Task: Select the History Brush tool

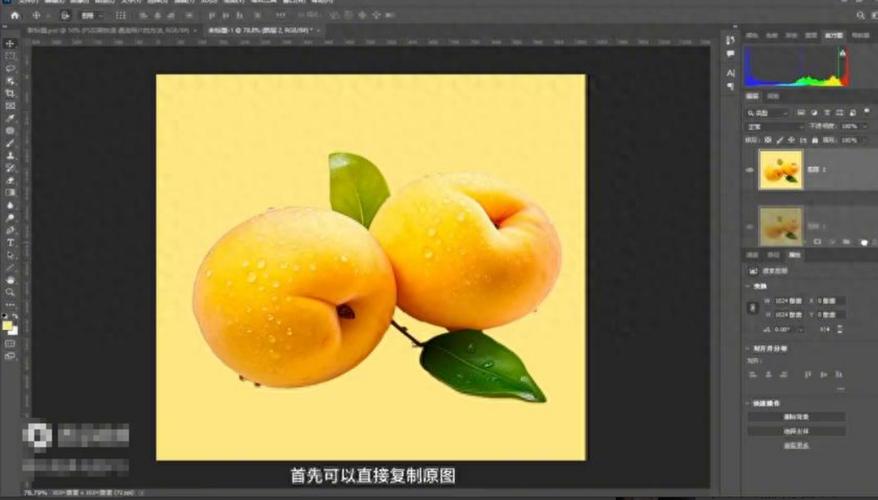Action: pos(10,168)
